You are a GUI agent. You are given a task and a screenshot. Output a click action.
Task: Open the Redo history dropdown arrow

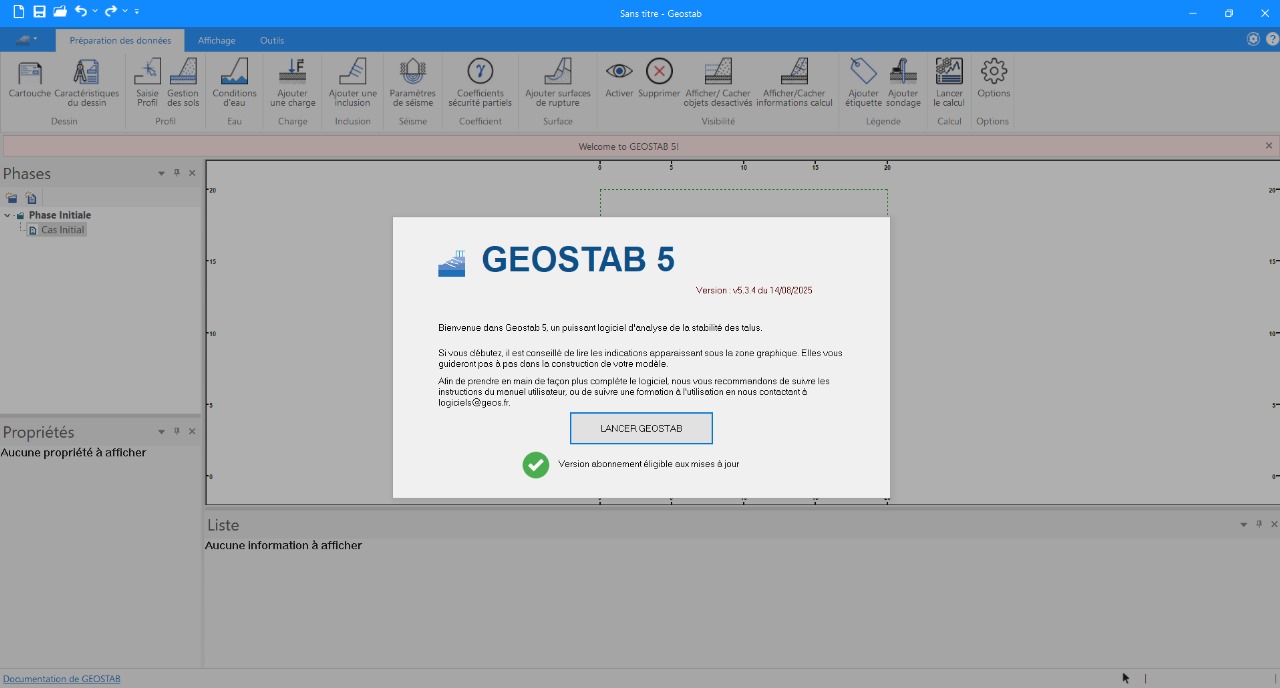click(x=125, y=12)
